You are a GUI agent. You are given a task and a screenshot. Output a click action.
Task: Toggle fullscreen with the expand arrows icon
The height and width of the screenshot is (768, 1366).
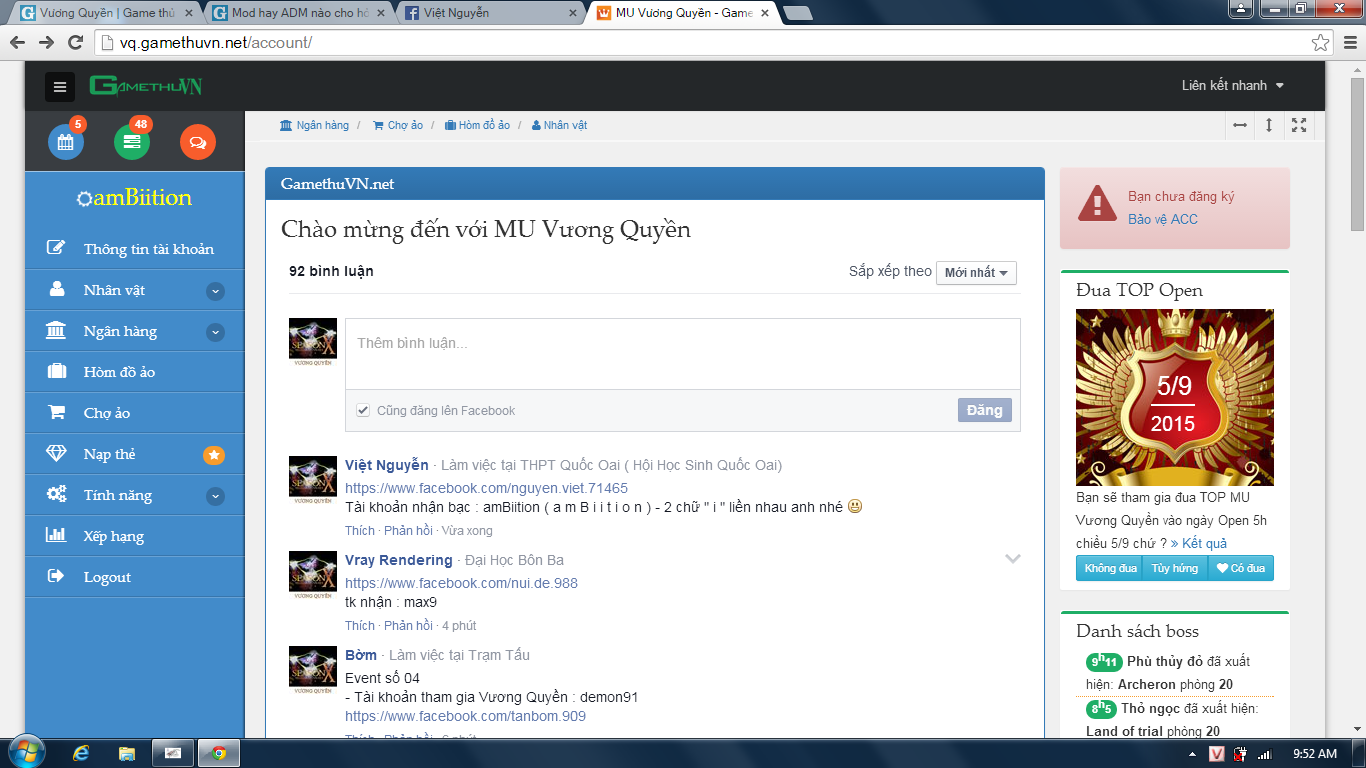[1299, 125]
